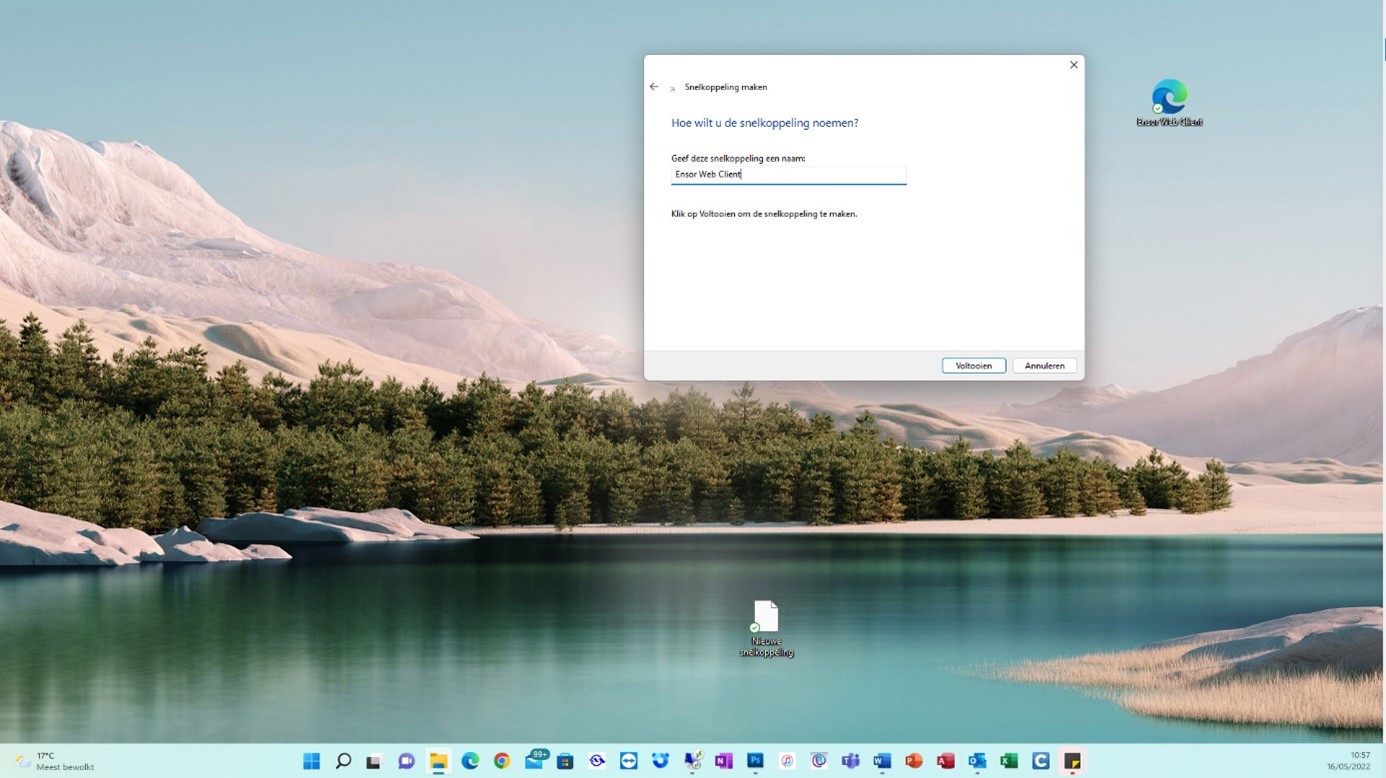Go back with the wizard's arrow
The image size is (1386, 778).
point(654,87)
